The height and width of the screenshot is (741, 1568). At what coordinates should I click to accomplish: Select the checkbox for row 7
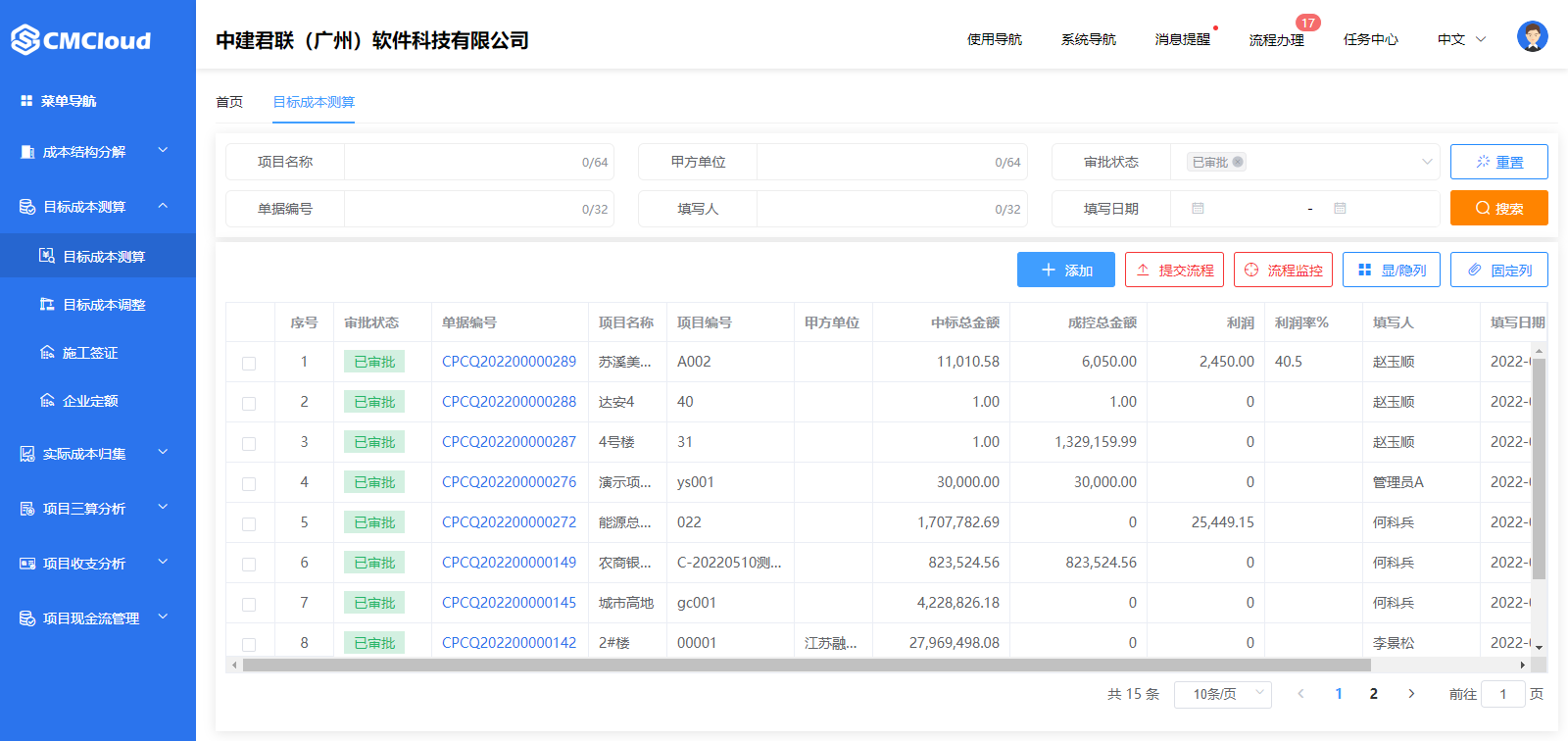pyautogui.click(x=249, y=605)
